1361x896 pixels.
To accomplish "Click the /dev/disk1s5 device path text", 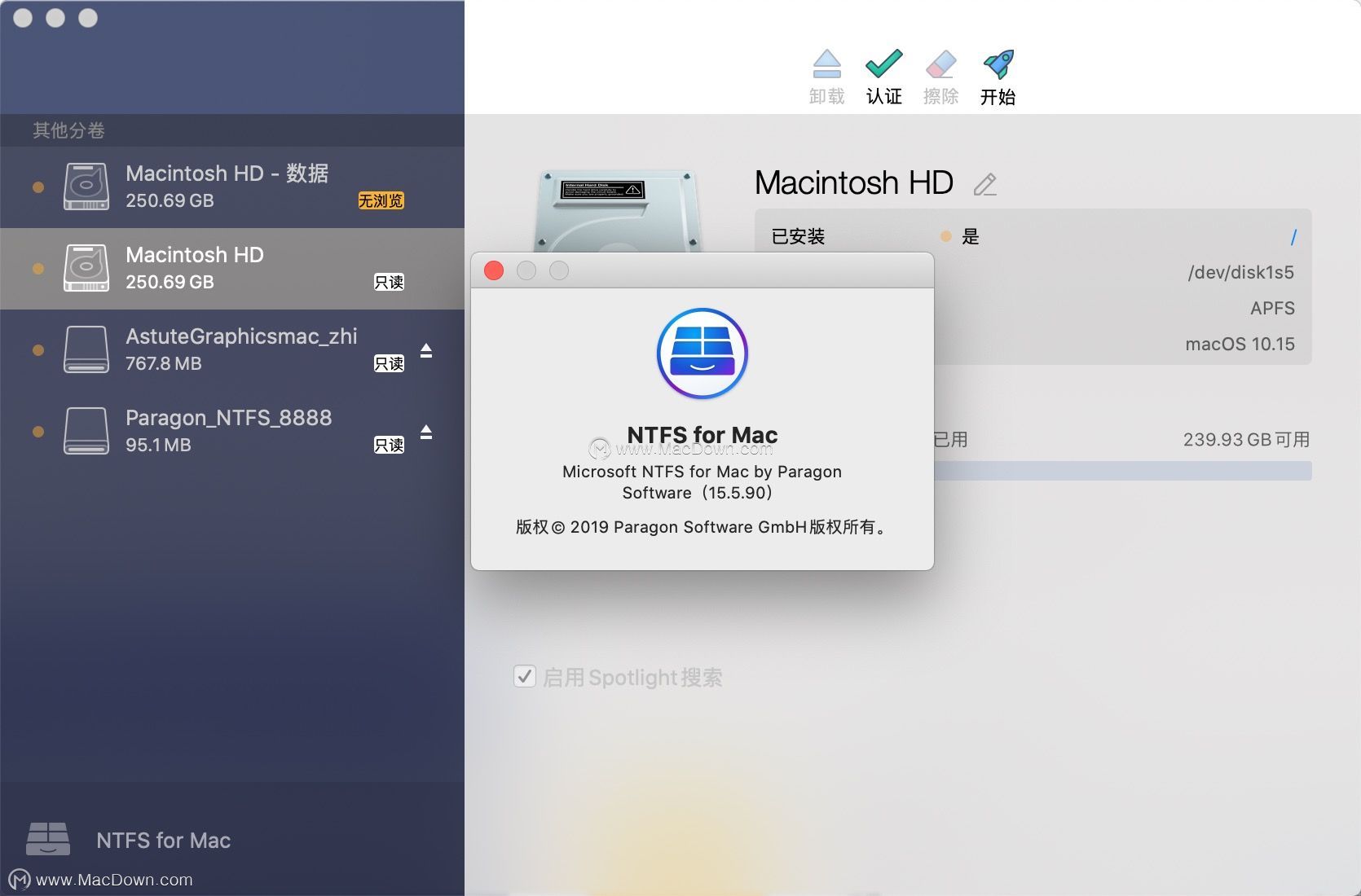I will (x=1240, y=273).
